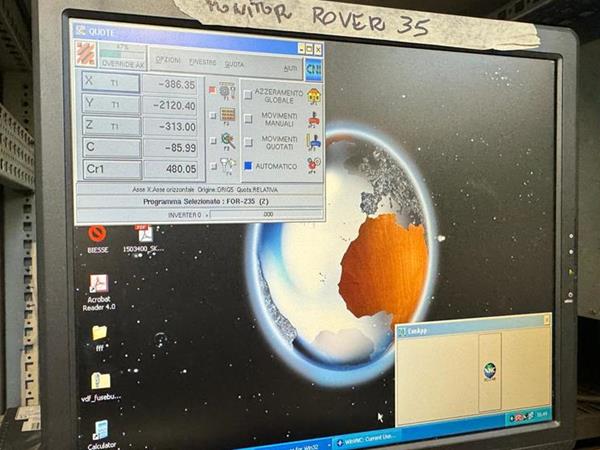Open the Aiuti menu
This screenshot has width=600, height=450.
pyautogui.click(x=290, y=68)
